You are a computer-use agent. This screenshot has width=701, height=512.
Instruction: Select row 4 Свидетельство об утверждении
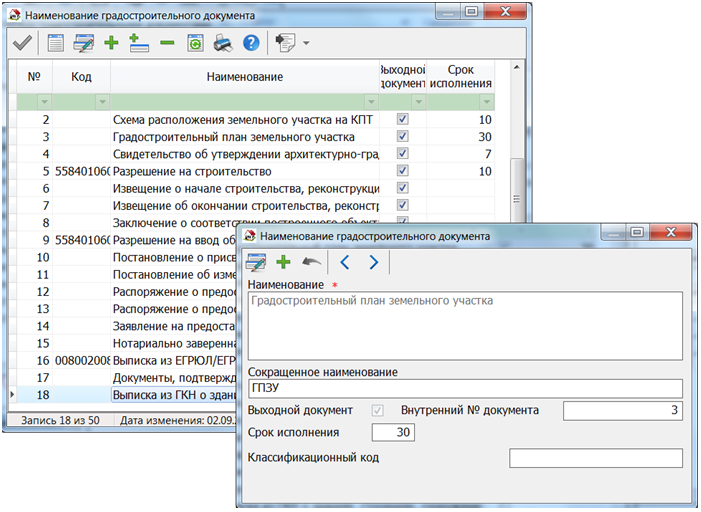coord(244,154)
